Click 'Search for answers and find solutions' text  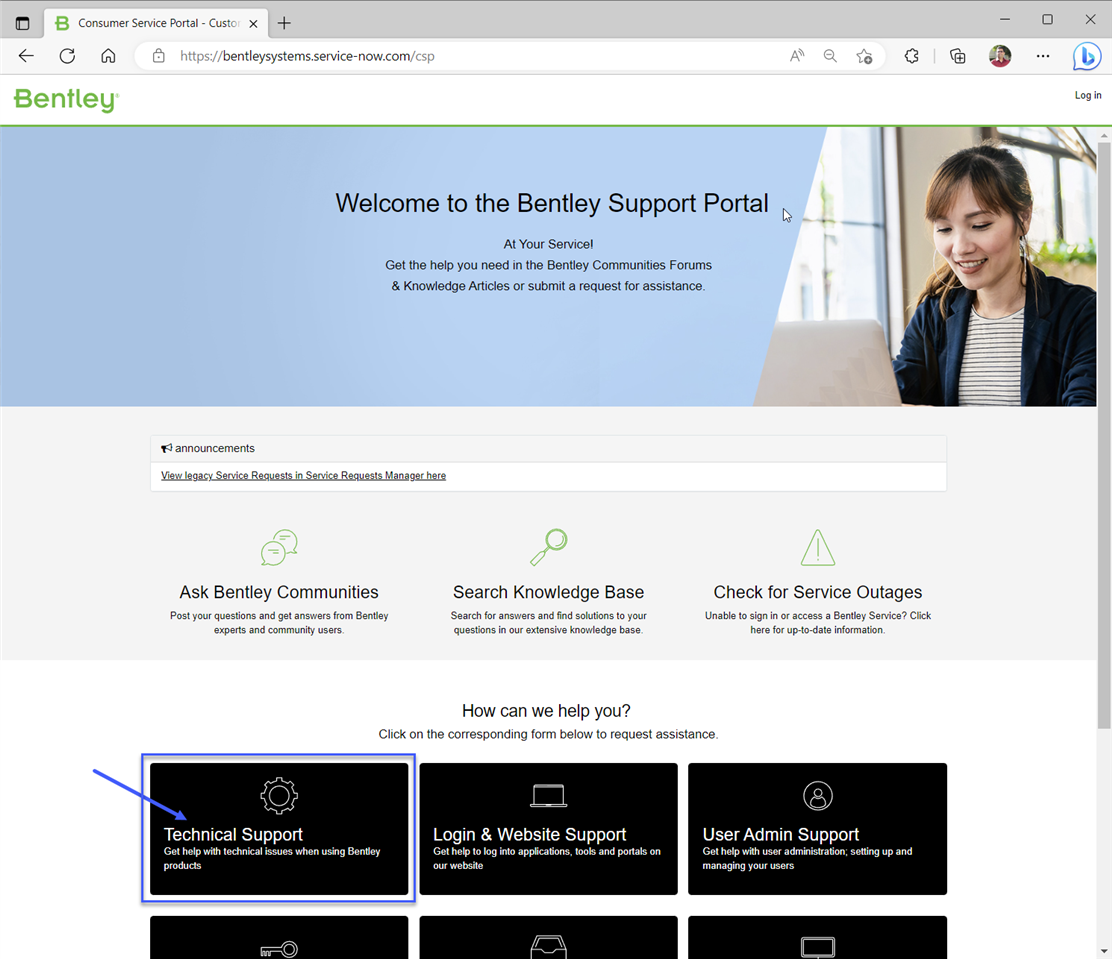[548, 623]
